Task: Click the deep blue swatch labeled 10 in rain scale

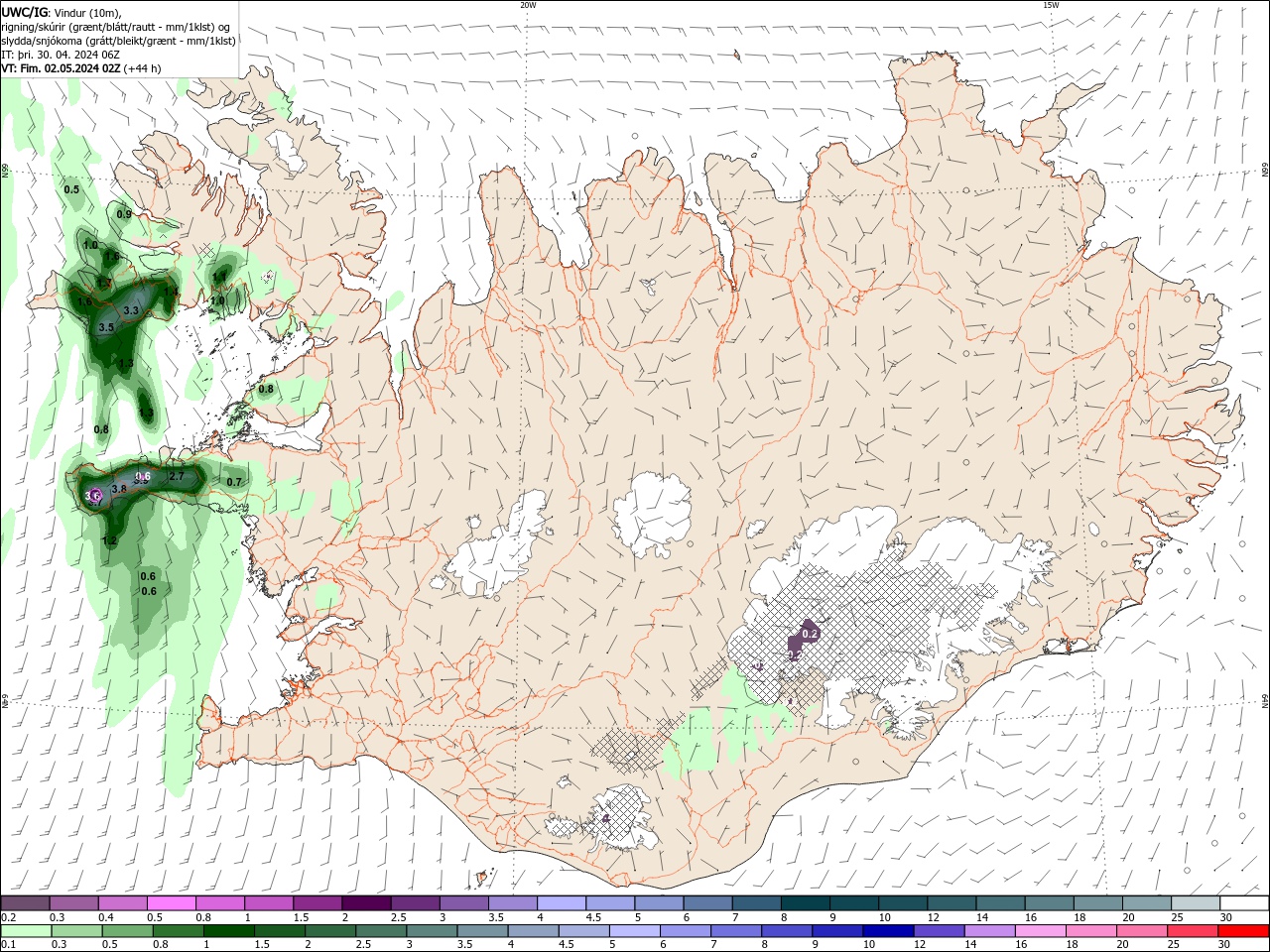Action: [x=886, y=931]
